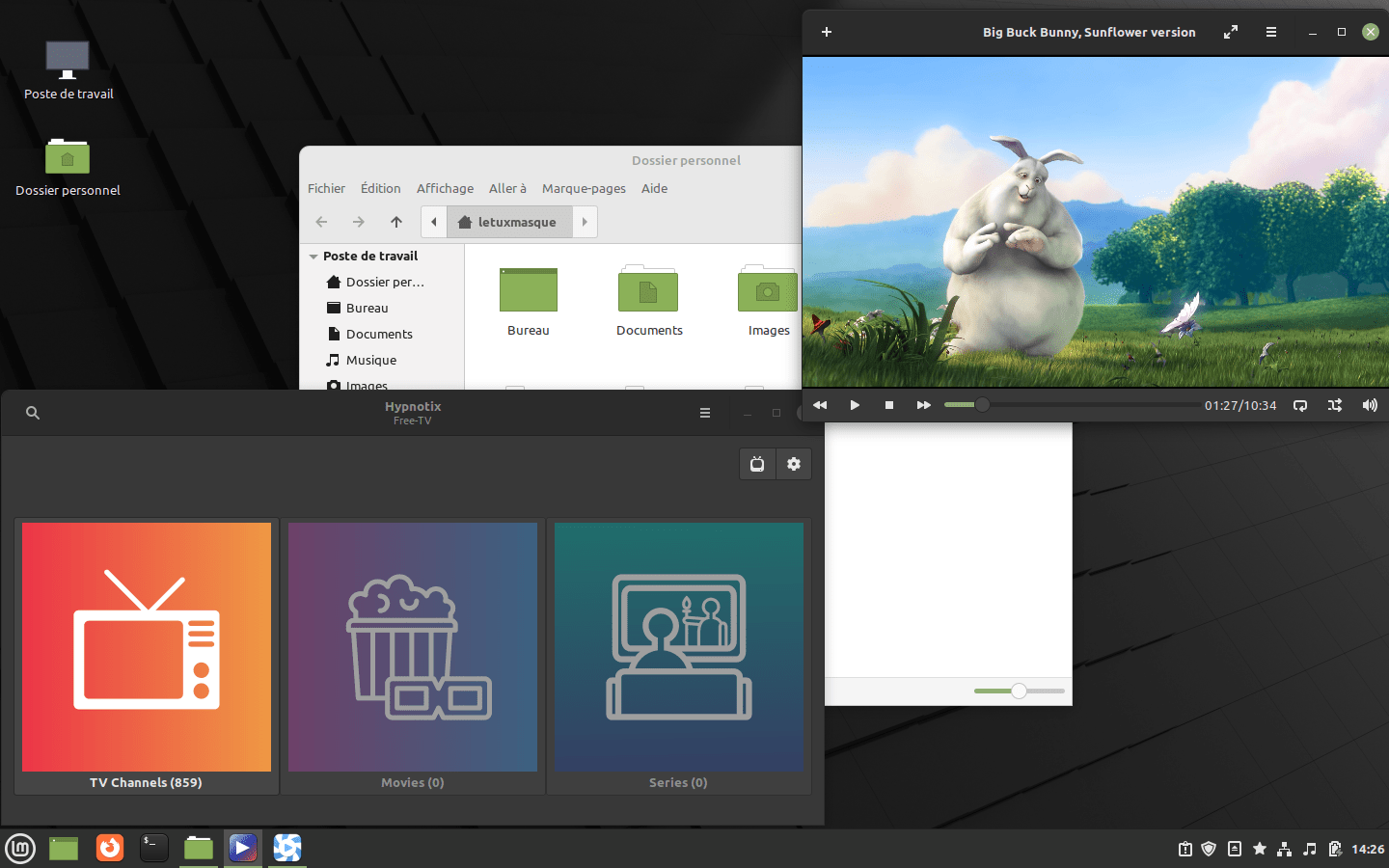This screenshot has height=868, width=1389.
Task: Skip forward to next track
Action: click(924, 405)
